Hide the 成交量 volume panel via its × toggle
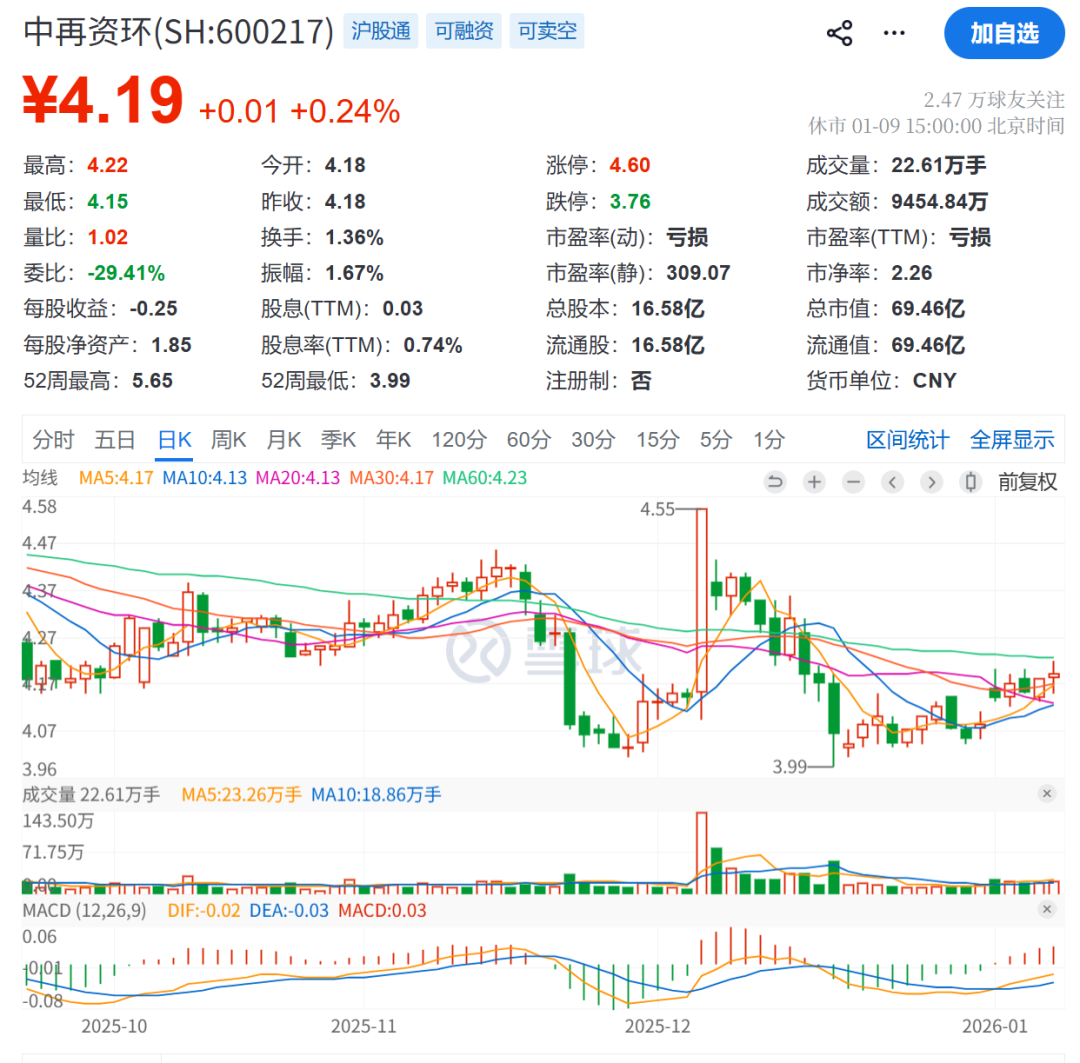 click(1047, 793)
